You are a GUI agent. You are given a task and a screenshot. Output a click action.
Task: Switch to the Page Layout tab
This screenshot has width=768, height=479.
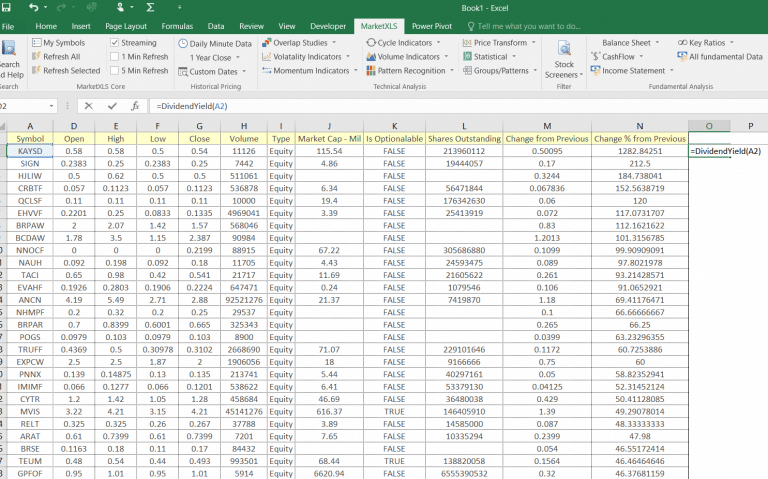click(x=126, y=26)
